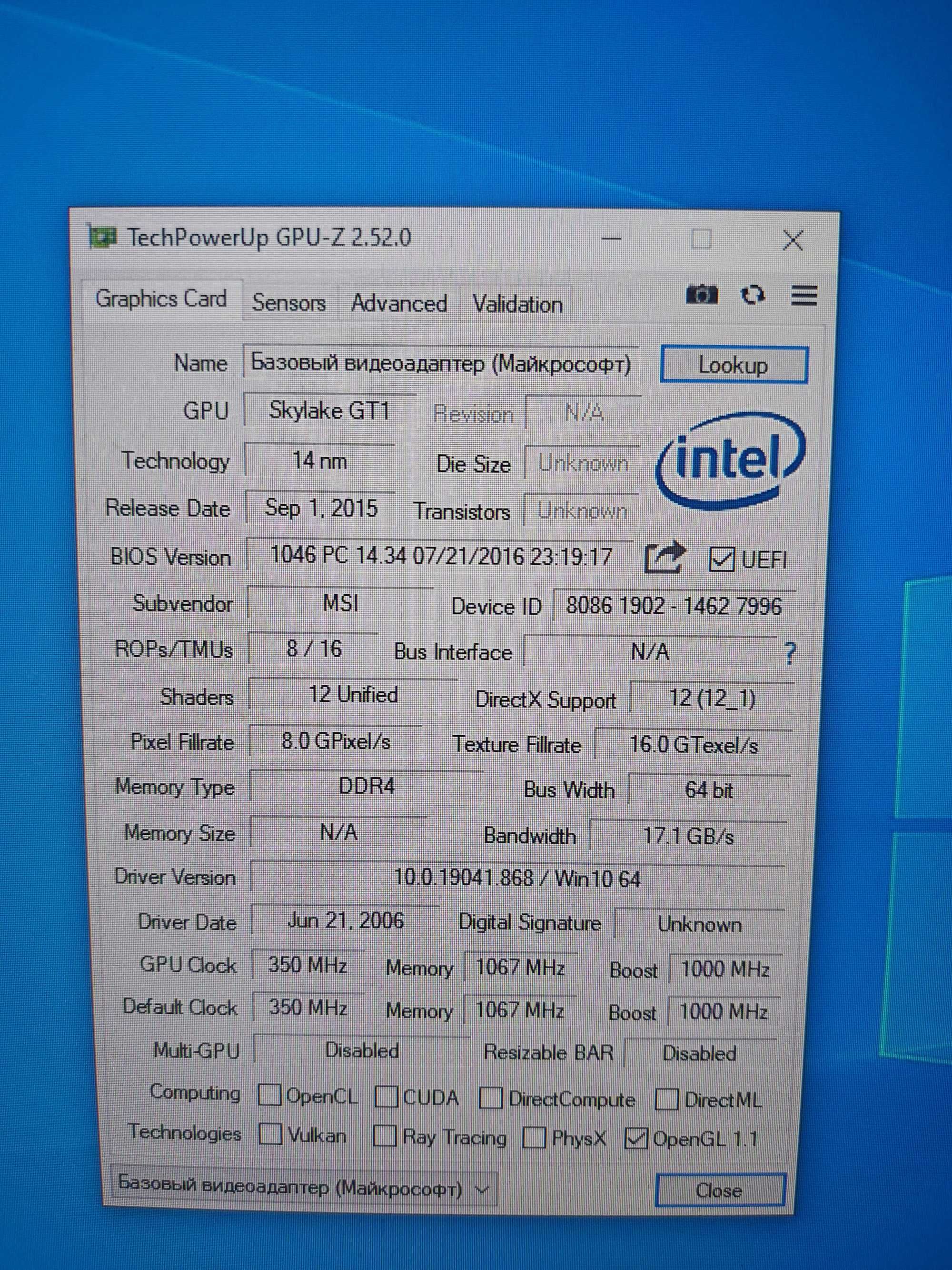This screenshot has height=1270, width=952.
Task: Click the Pixel Fillrate value 8.0 GPixel/s
Action: tap(336, 741)
